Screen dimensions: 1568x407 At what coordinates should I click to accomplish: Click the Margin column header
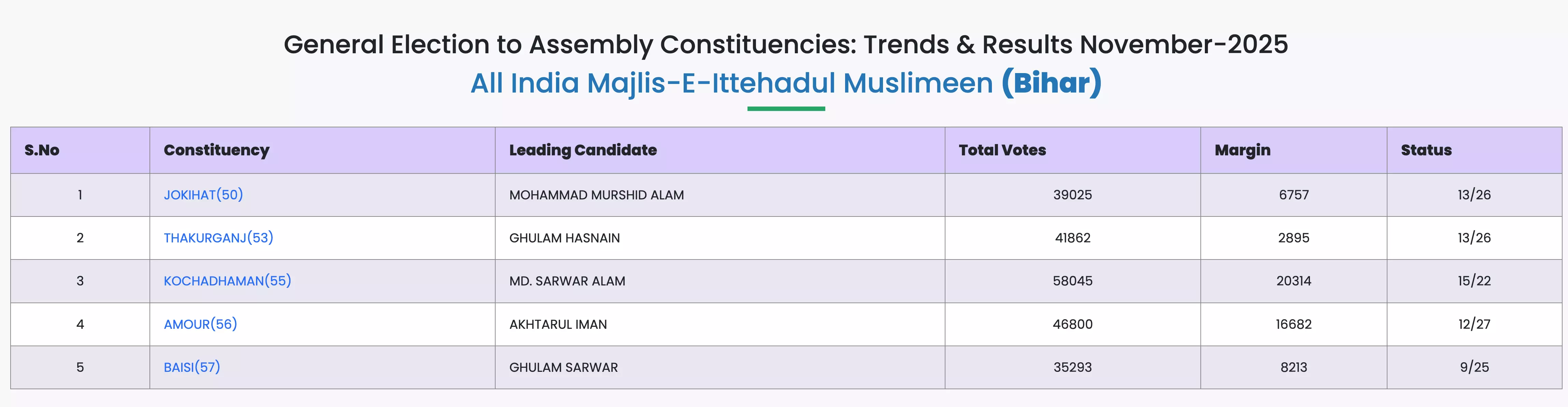(1242, 150)
